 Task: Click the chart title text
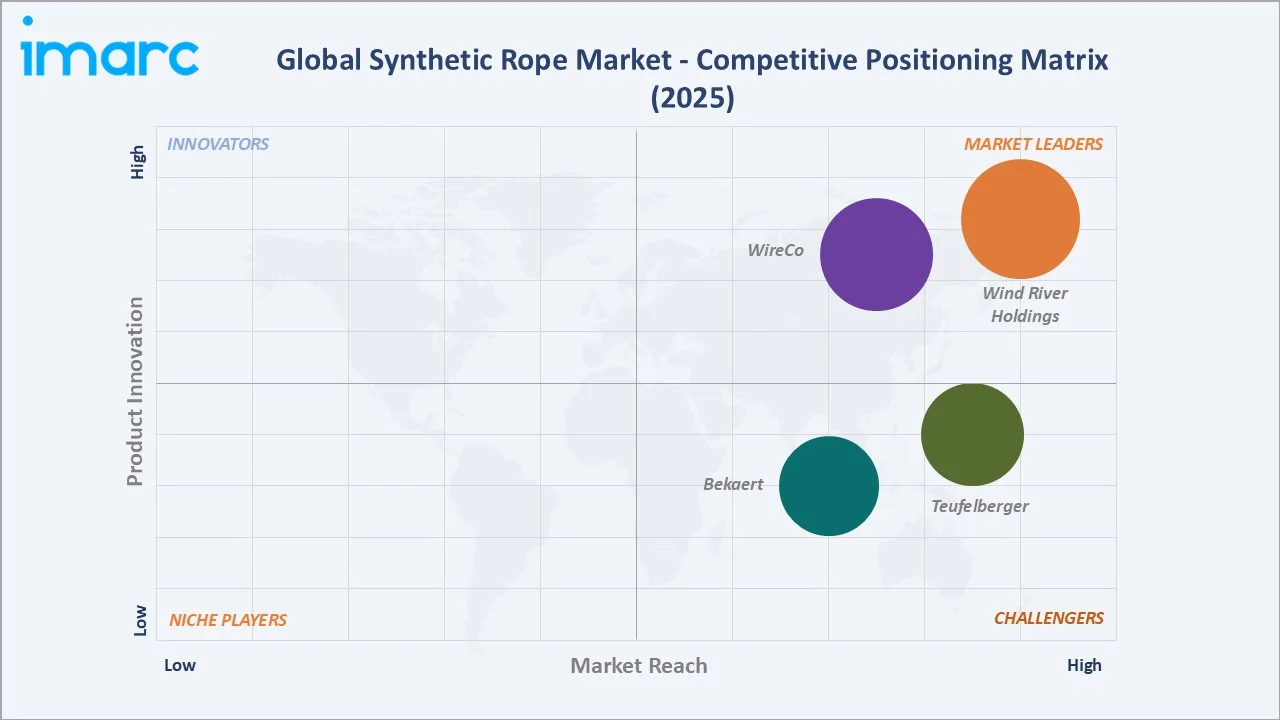(x=692, y=79)
